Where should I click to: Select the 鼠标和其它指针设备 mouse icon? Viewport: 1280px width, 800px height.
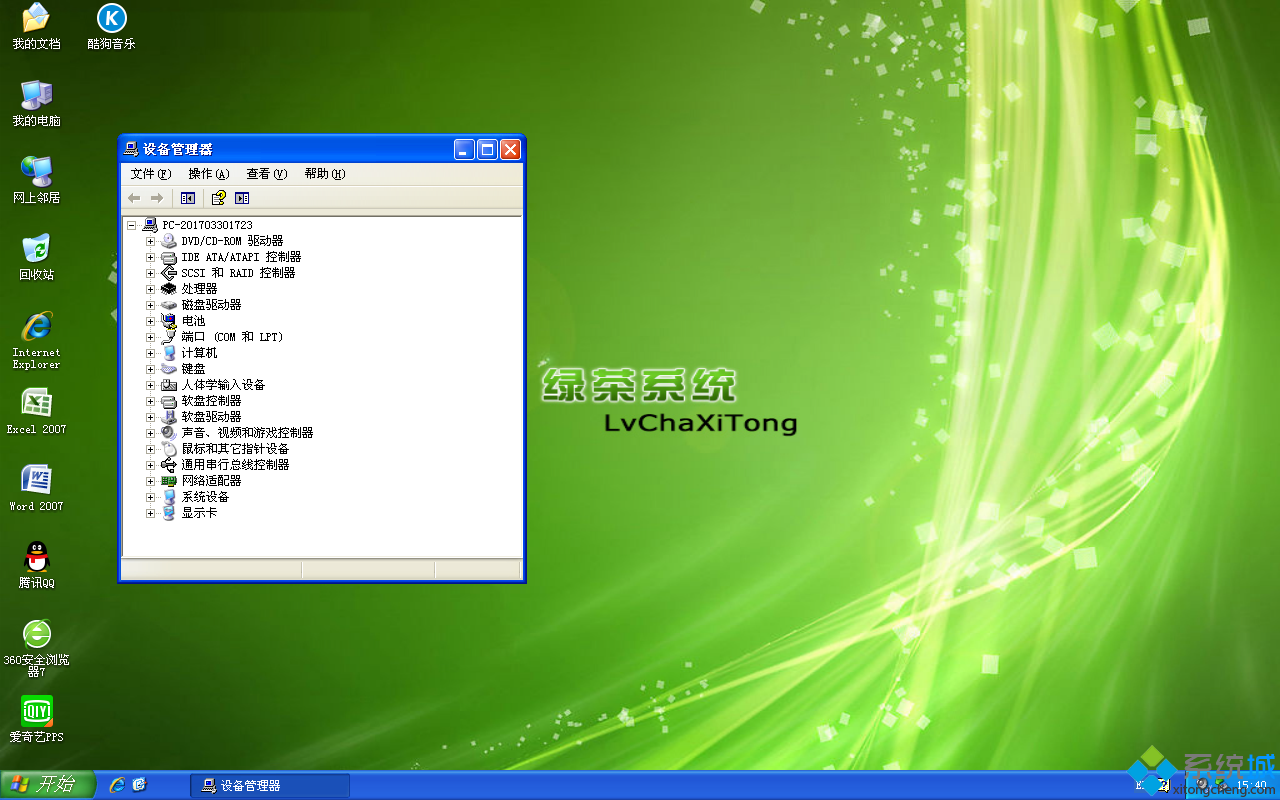click(x=169, y=449)
